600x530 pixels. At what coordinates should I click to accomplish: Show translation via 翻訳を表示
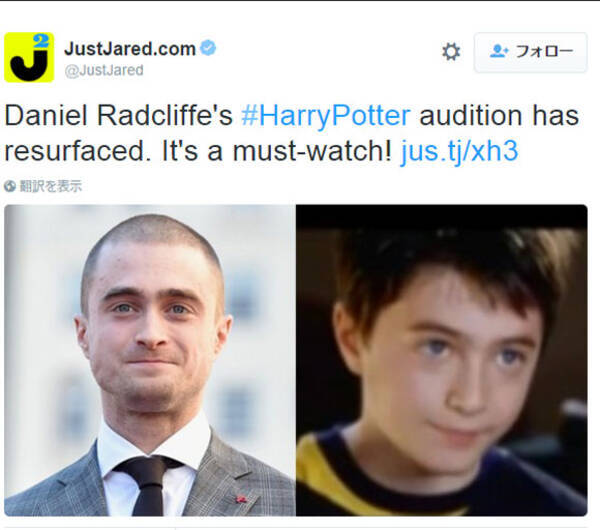tap(51, 186)
